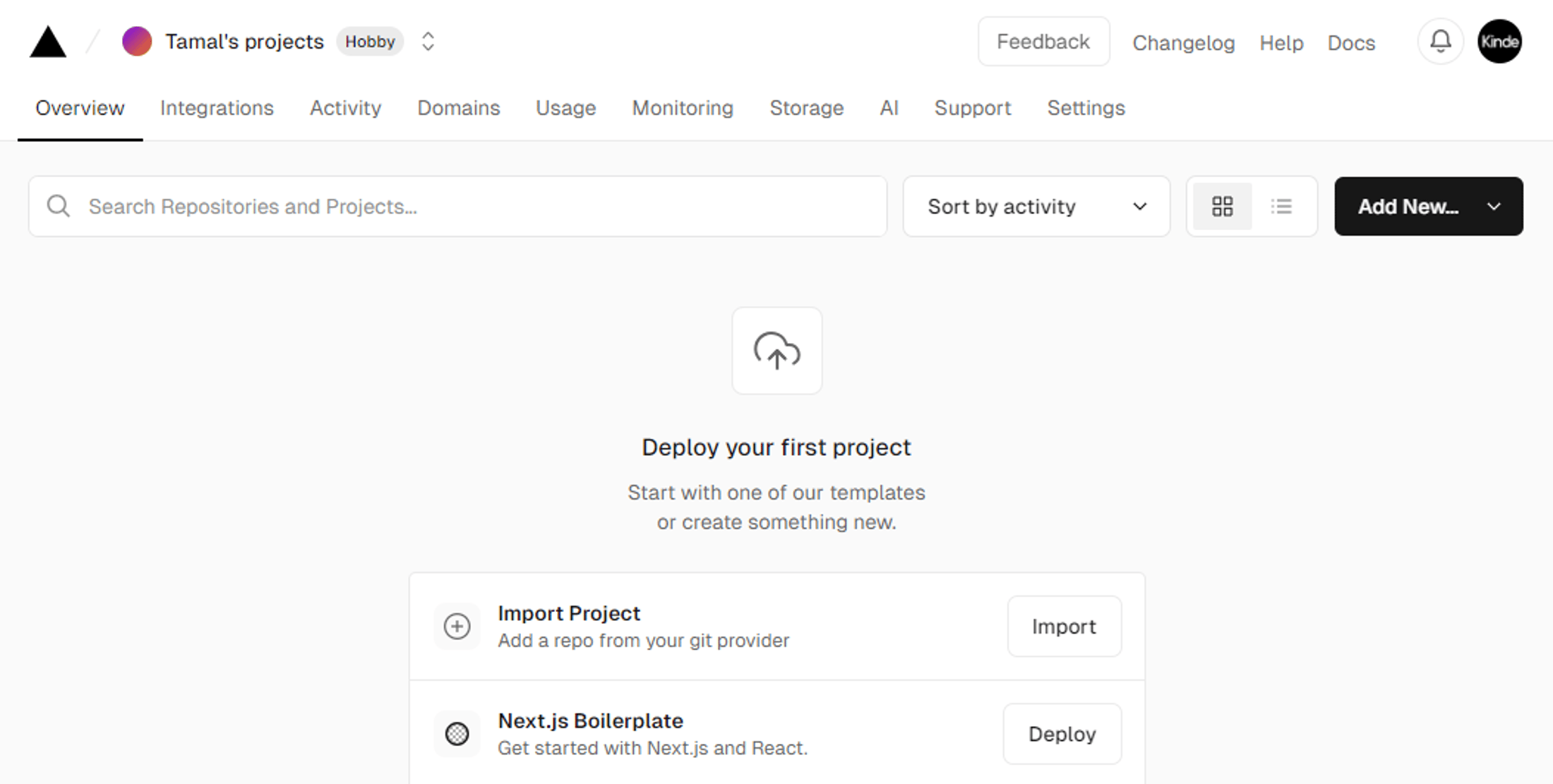Image resolution: width=1553 pixels, height=784 pixels.
Task: Open the notifications bell
Action: (1440, 42)
